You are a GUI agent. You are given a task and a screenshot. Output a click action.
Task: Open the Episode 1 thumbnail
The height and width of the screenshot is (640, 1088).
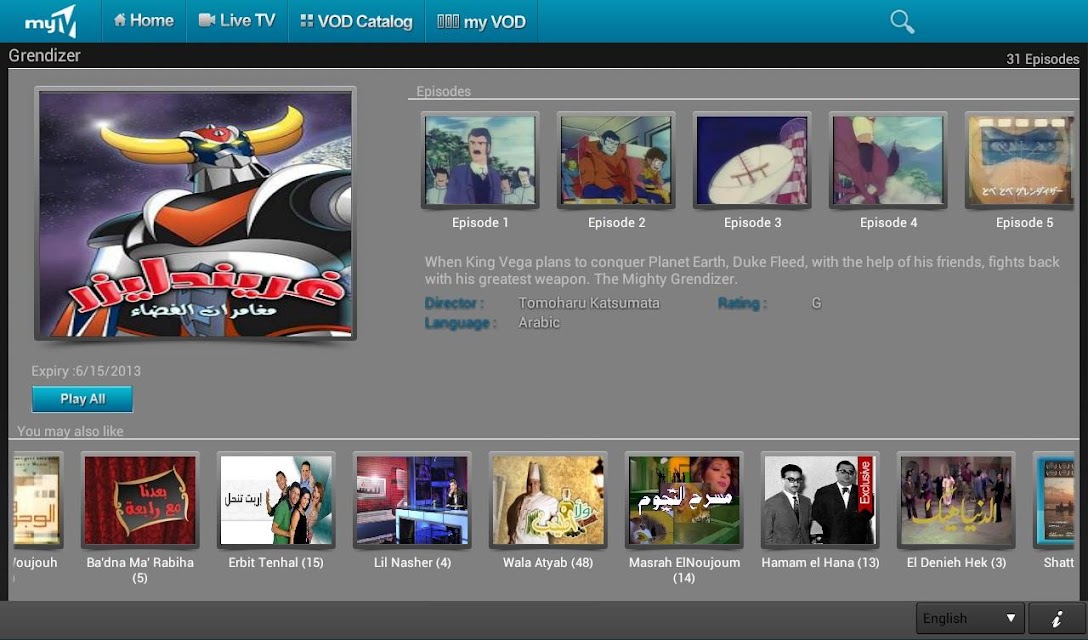[480, 160]
